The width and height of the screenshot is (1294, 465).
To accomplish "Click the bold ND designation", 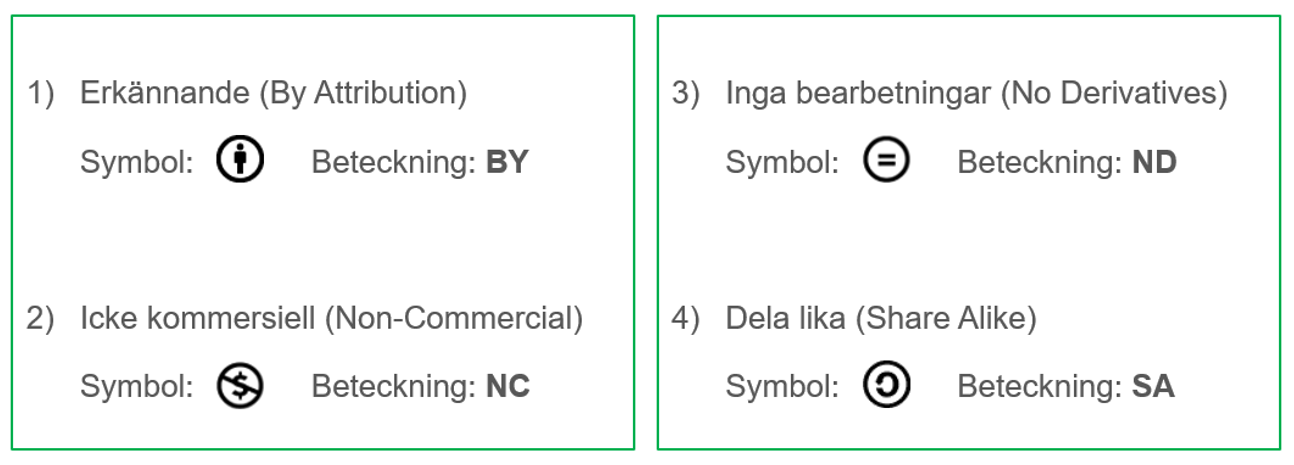I will (1154, 162).
